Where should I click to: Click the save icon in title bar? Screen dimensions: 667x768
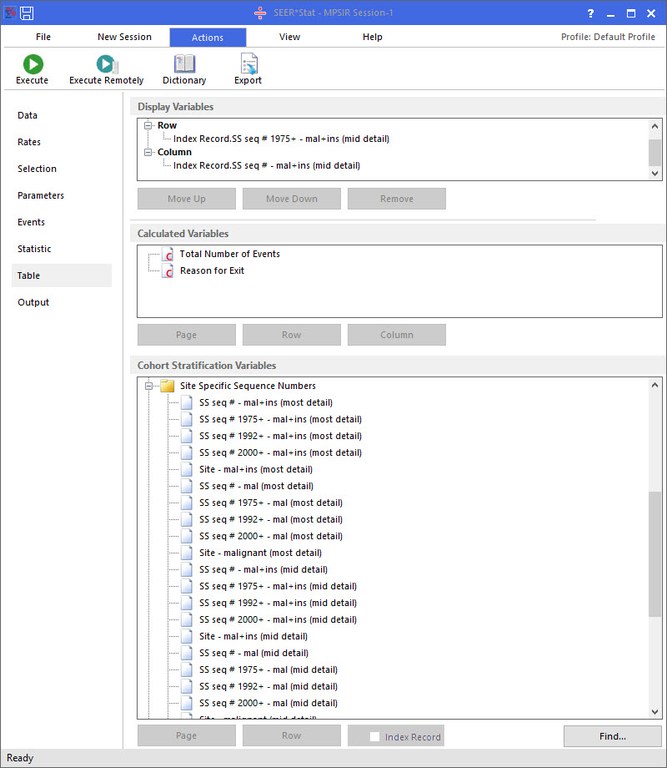pos(27,13)
